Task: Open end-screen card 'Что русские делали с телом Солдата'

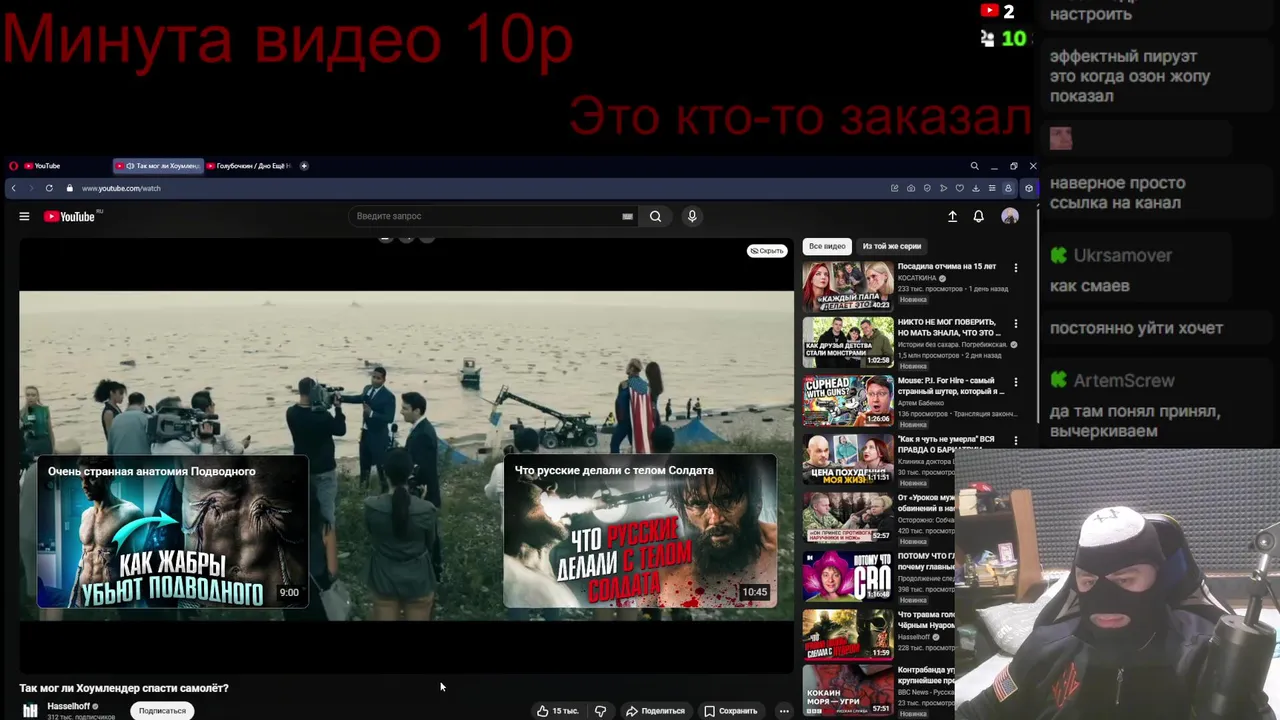Action: point(640,532)
